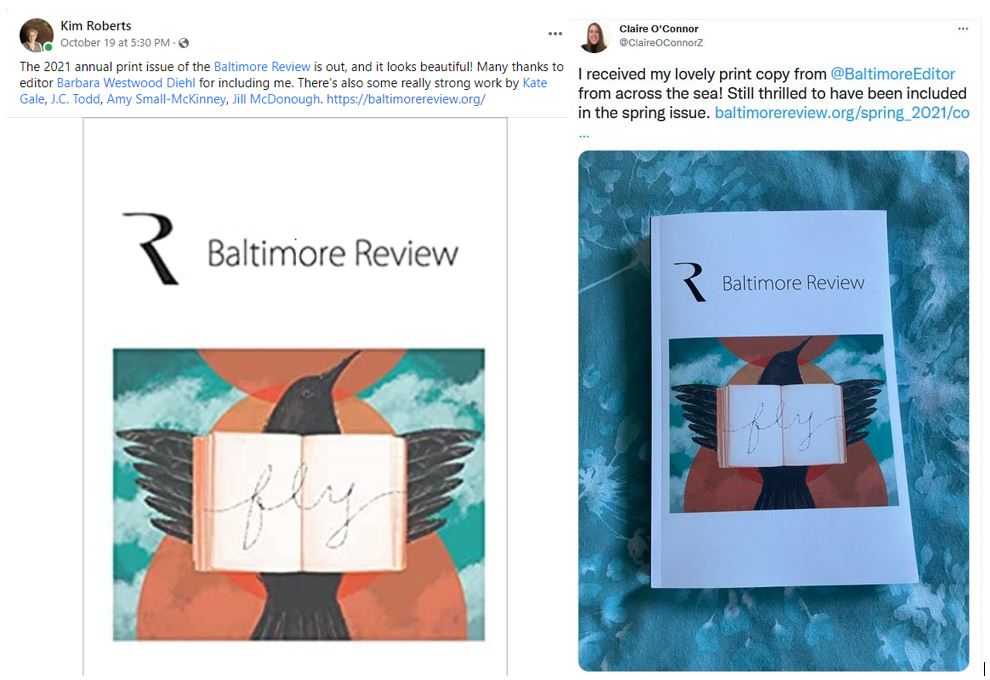Click the Kim Roberts name heading
Viewport: 990px width, 680px height.
coord(96,26)
